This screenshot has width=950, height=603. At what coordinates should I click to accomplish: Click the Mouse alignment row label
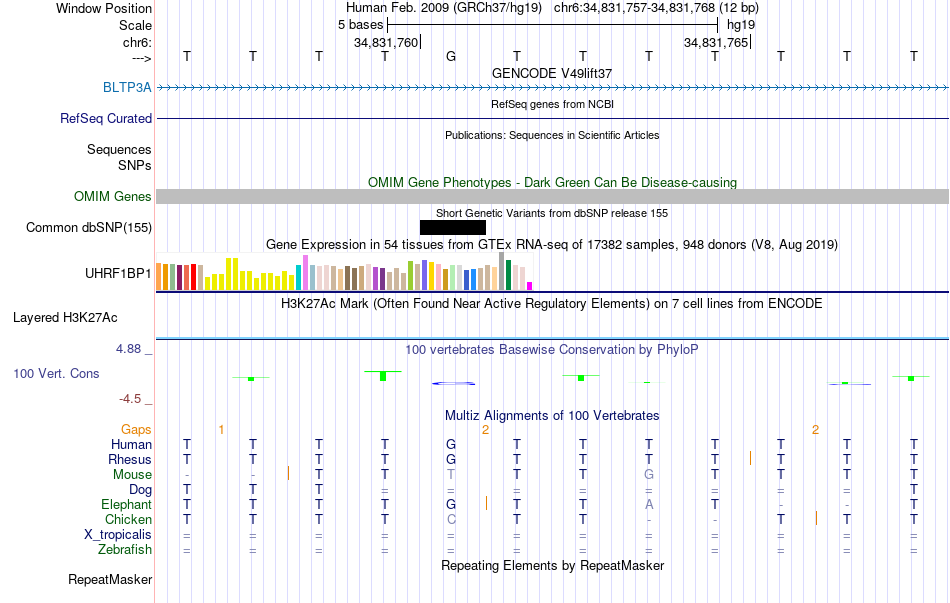click(x=132, y=475)
